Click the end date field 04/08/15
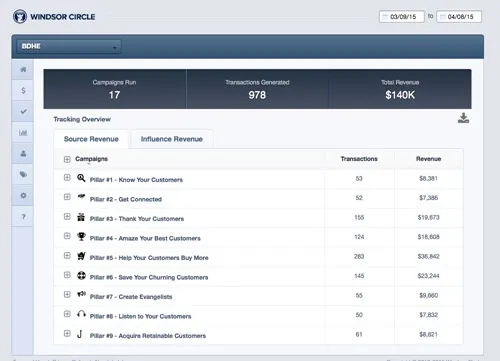The height and width of the screenshot is (361, 500). point(459,17)
